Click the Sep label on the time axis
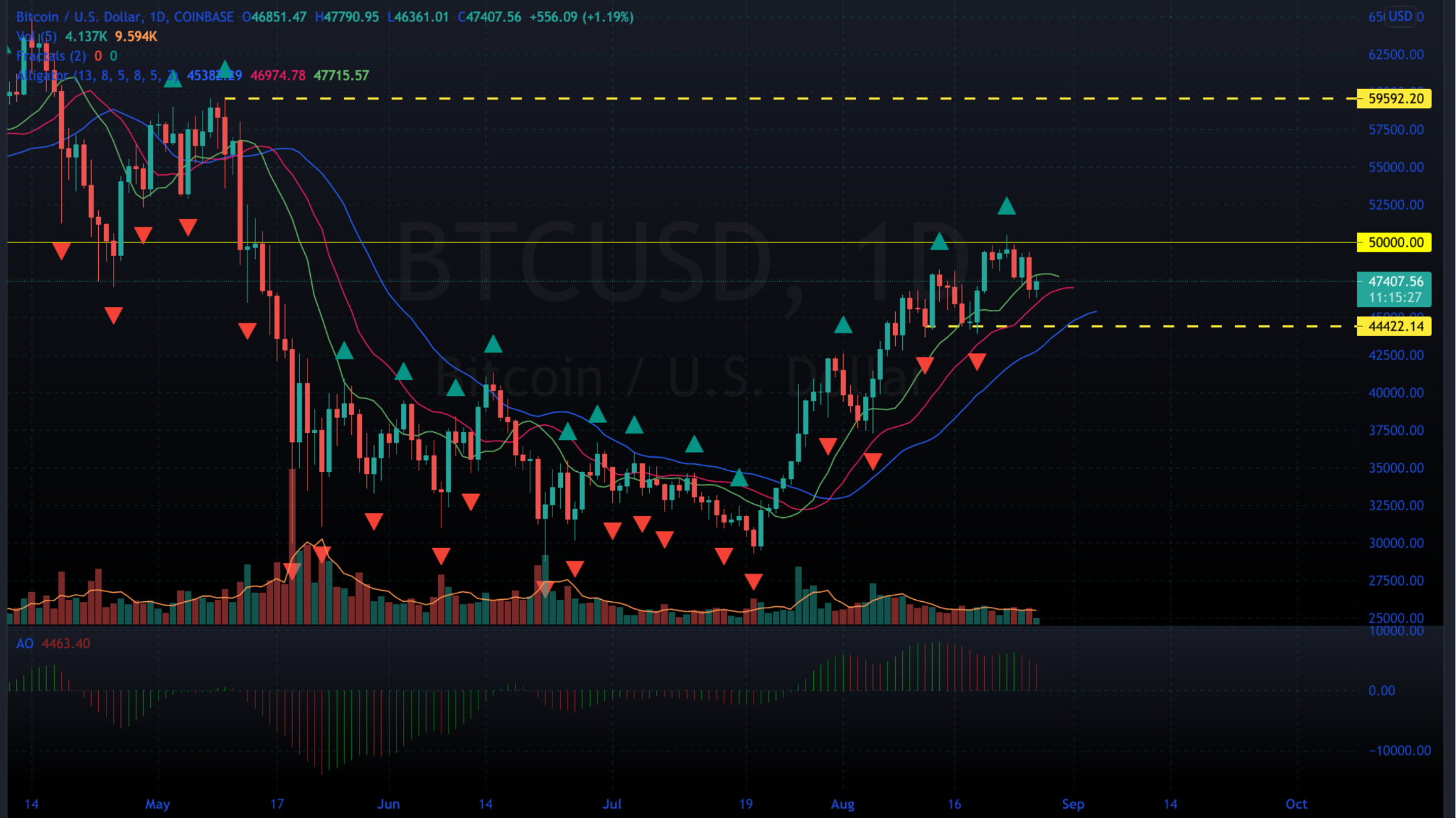 click(1073, 804)
